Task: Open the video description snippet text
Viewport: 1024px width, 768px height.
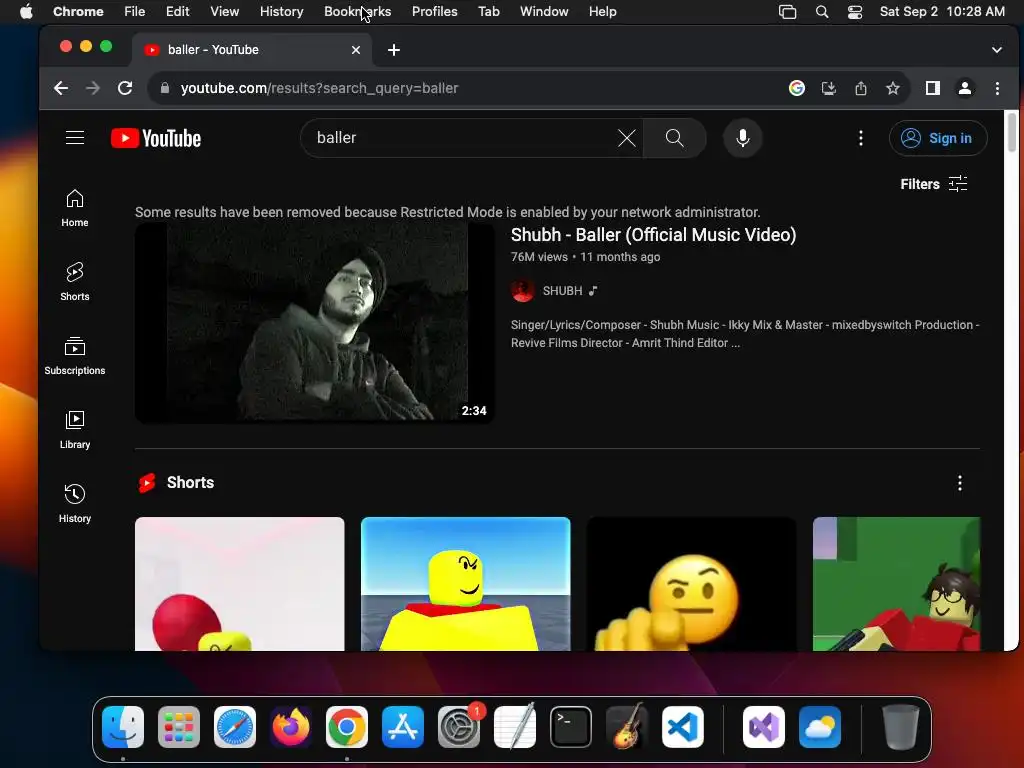Action: pyautogui.click(x=745, y=334)
